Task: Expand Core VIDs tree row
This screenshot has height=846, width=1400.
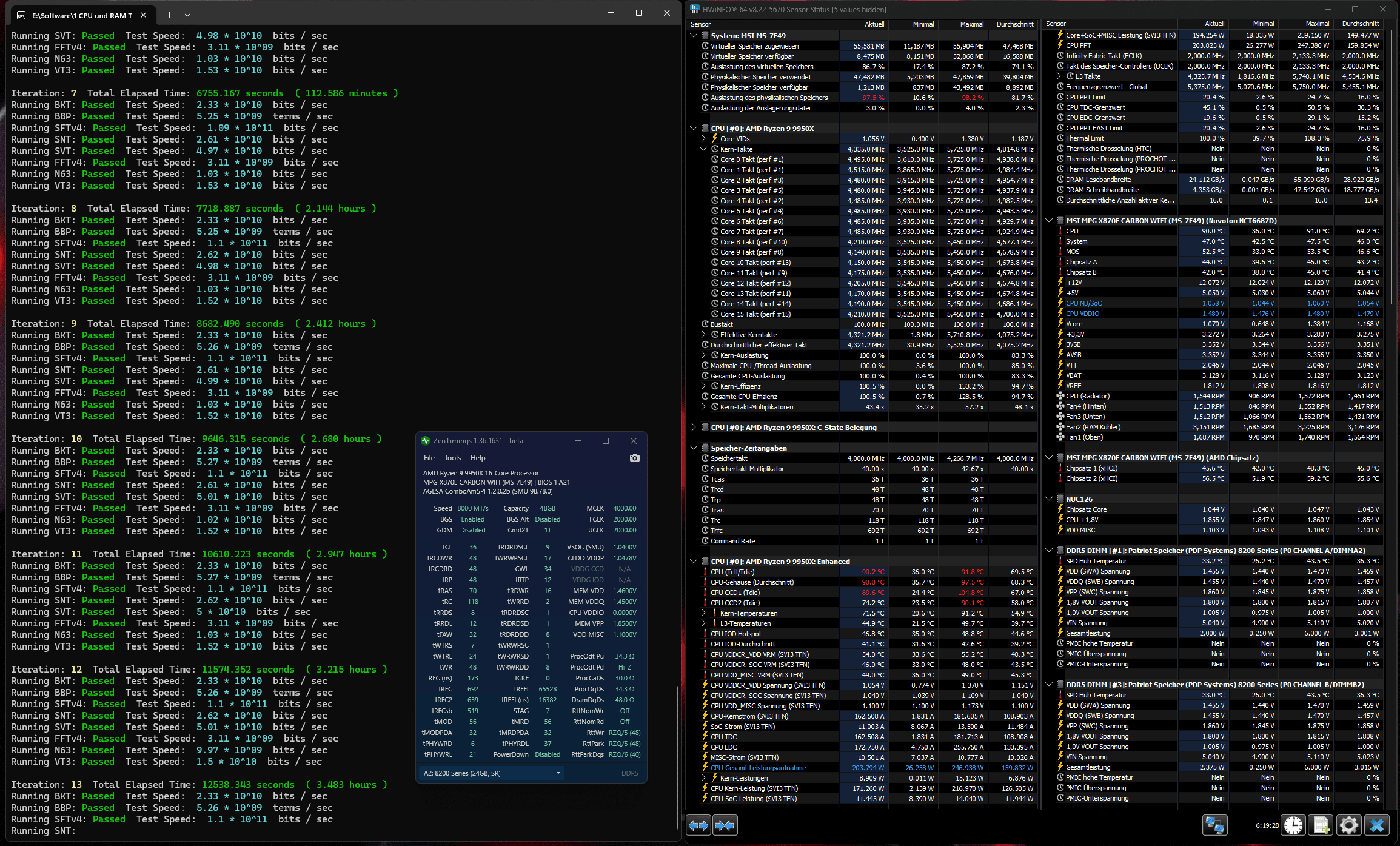Action: pyautogui.click(x=703, y=139)
